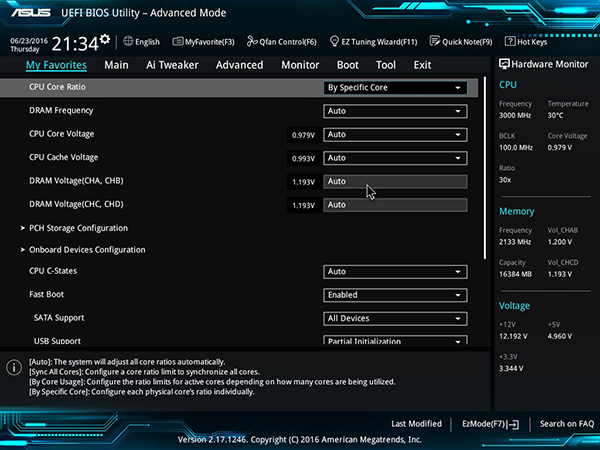The image size is (600, 450).
Task: Click the Last Modified button
Action: [416, 424]
